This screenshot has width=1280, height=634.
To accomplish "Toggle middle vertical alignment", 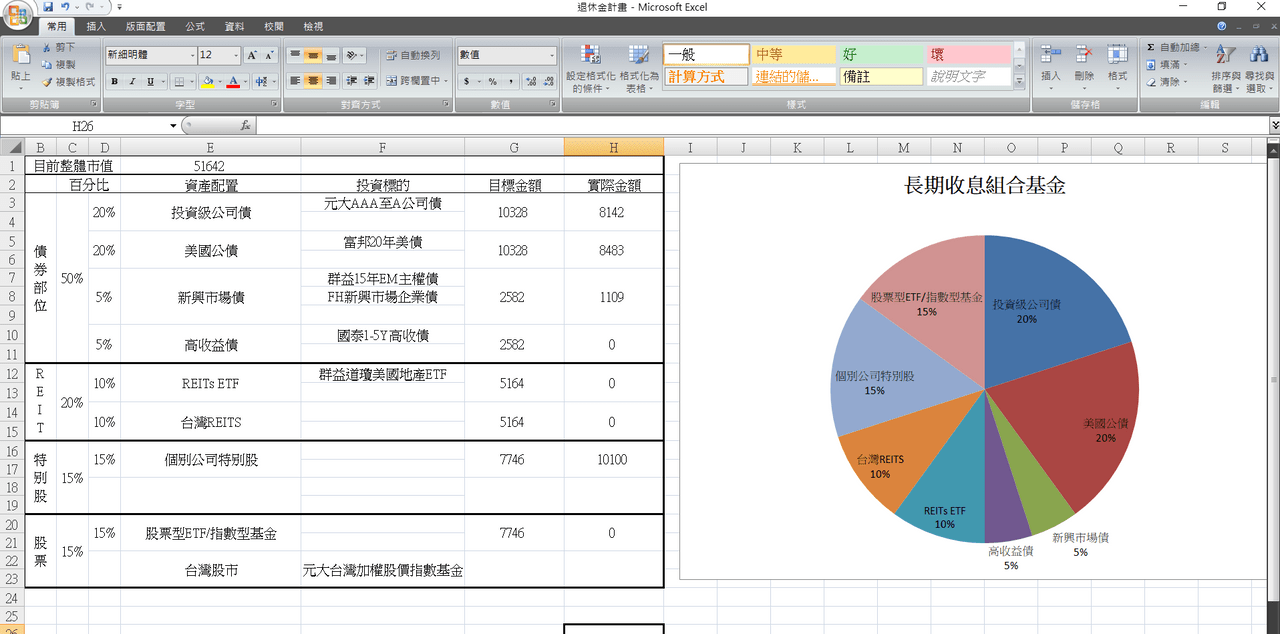I will (x=313, y=56).
